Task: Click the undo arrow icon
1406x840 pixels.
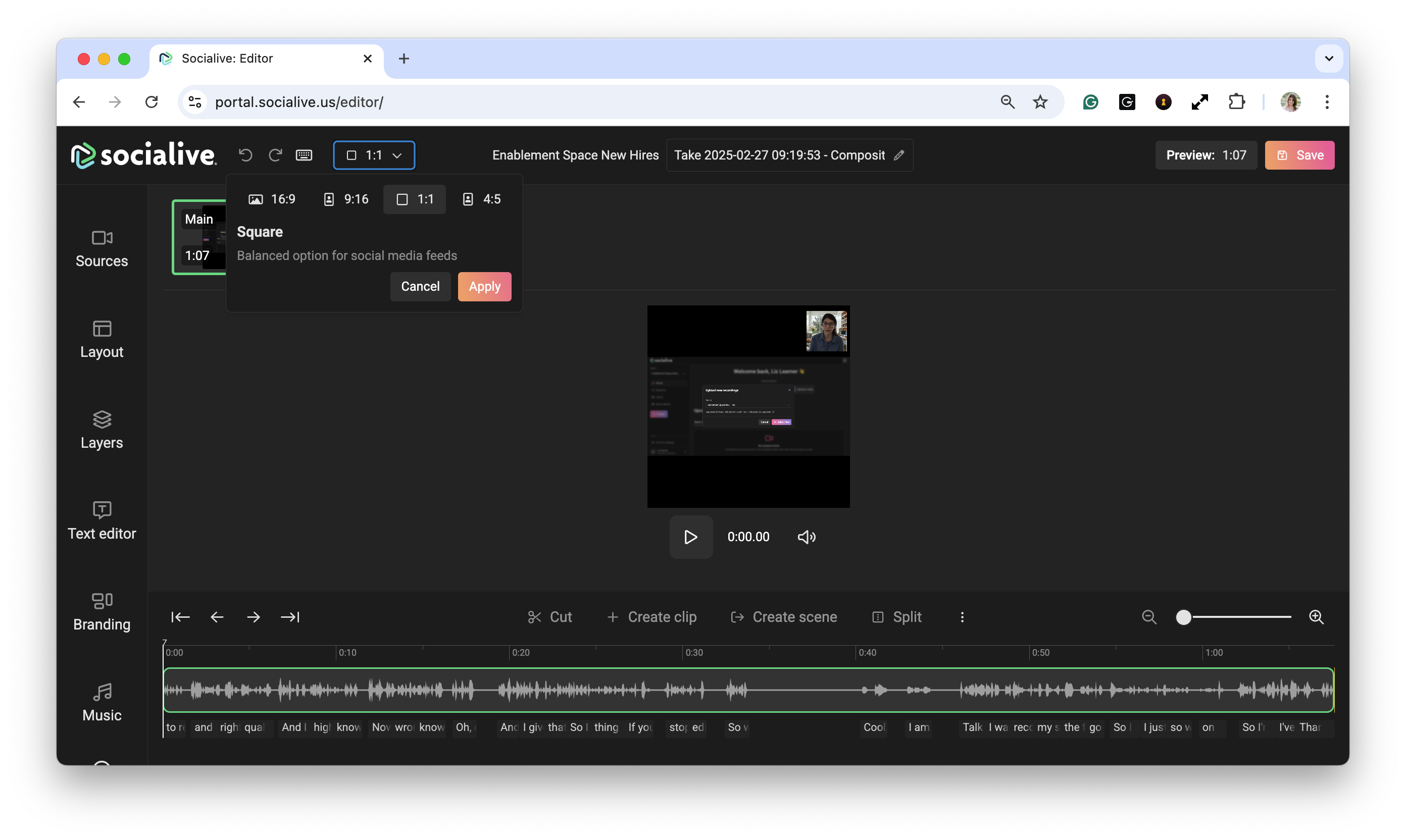Action: (245, 155)
